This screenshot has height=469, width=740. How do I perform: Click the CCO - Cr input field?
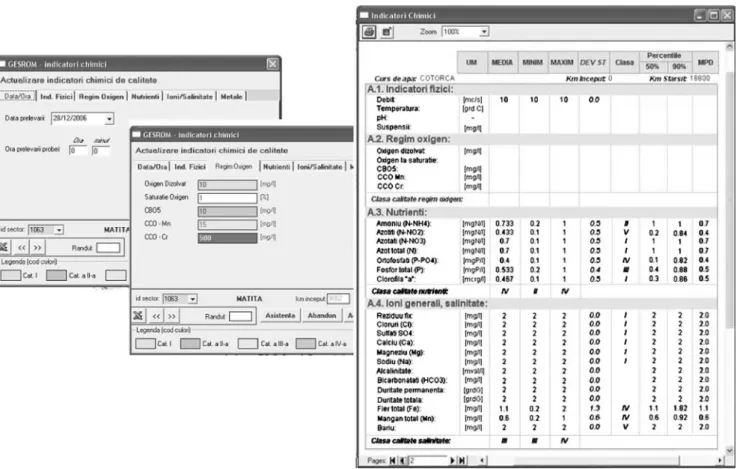tap(227, 238)
